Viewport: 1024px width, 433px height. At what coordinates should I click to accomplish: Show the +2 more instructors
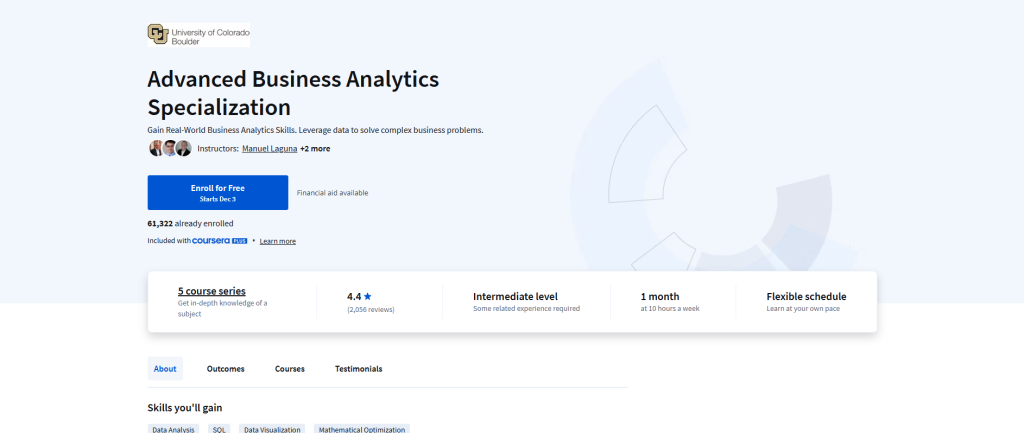(x=315, y=148)
